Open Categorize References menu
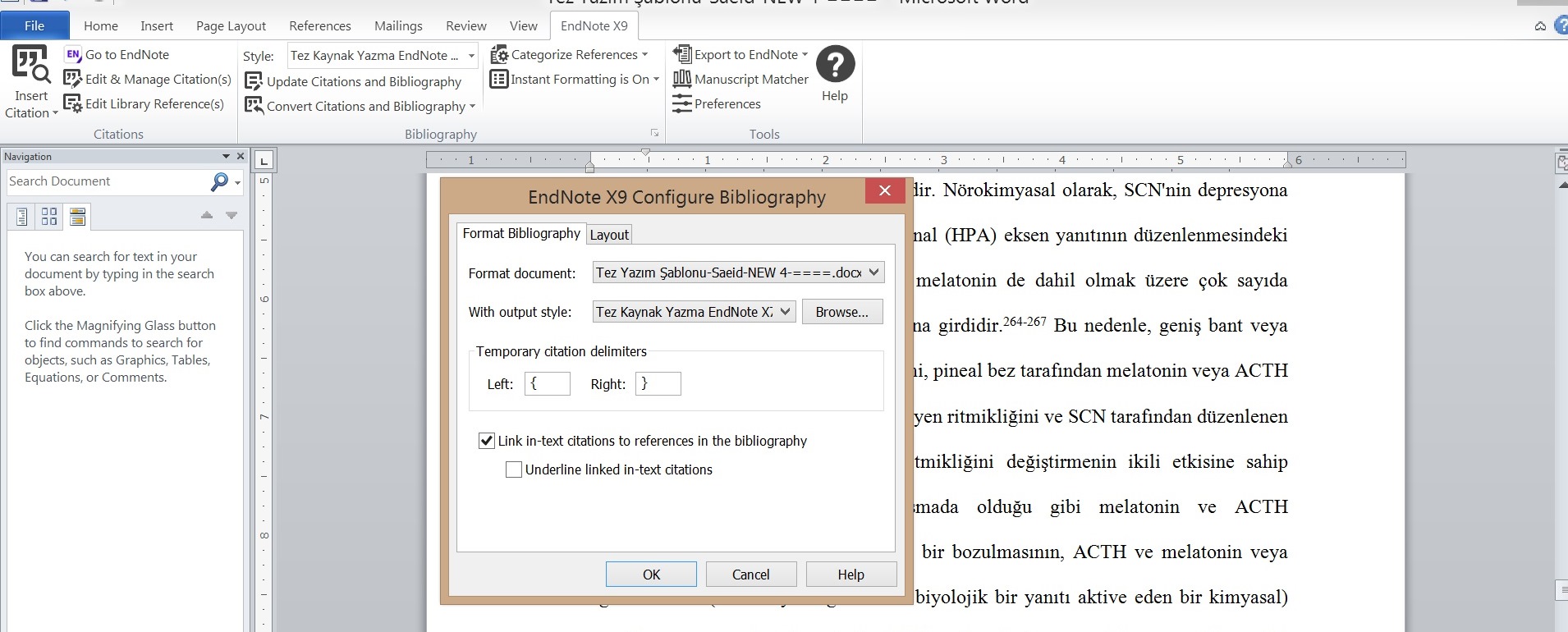The width and height of the screenshot is (1568, 632). coord(569,55)
